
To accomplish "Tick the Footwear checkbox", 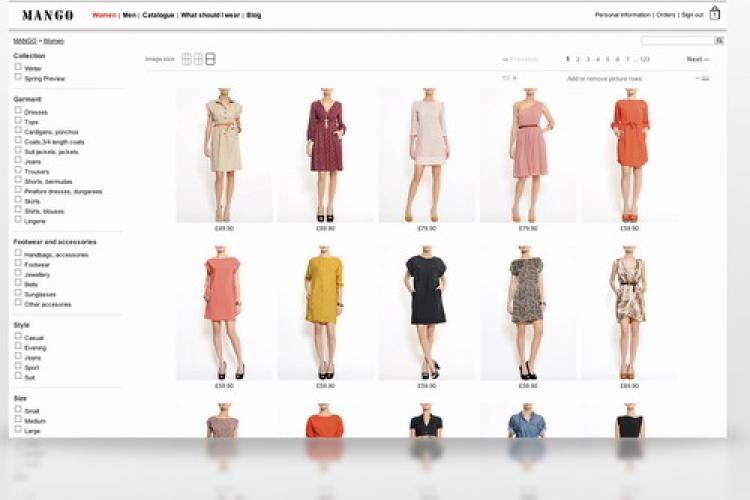I will (x=18, y=263).
